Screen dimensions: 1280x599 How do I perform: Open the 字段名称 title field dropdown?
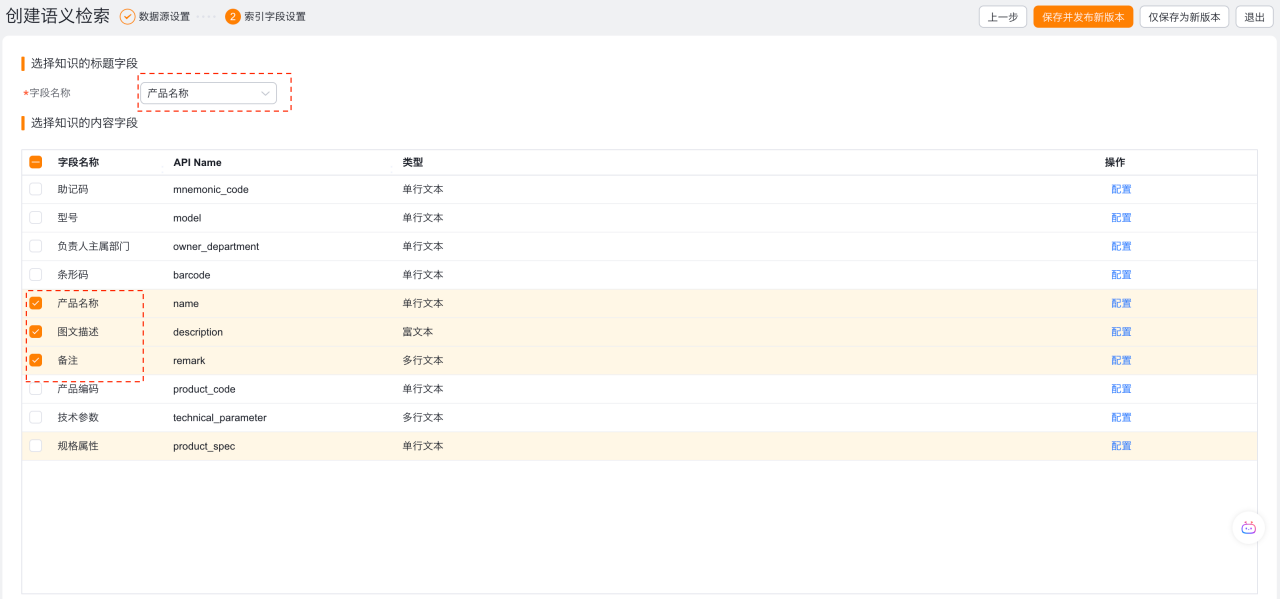pyautogui.click(x=208, y=93)
